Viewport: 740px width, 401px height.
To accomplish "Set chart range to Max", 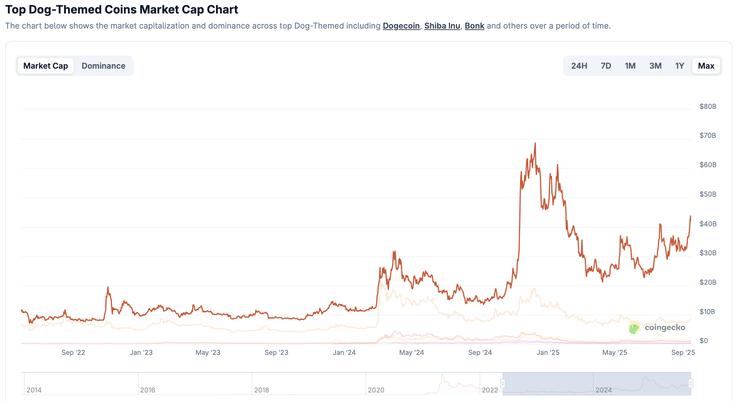I will click(706, 66).
